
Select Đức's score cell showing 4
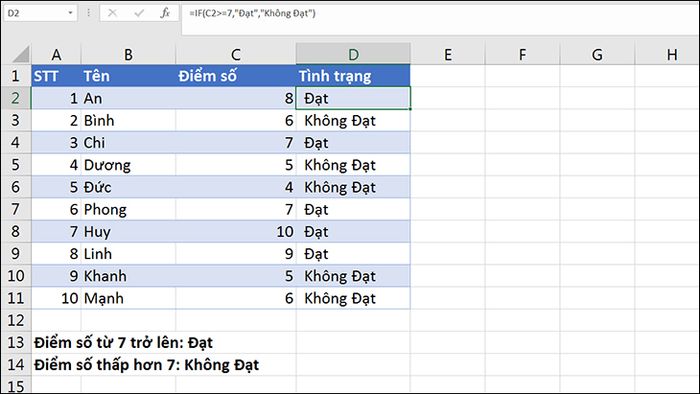[236, 187]
